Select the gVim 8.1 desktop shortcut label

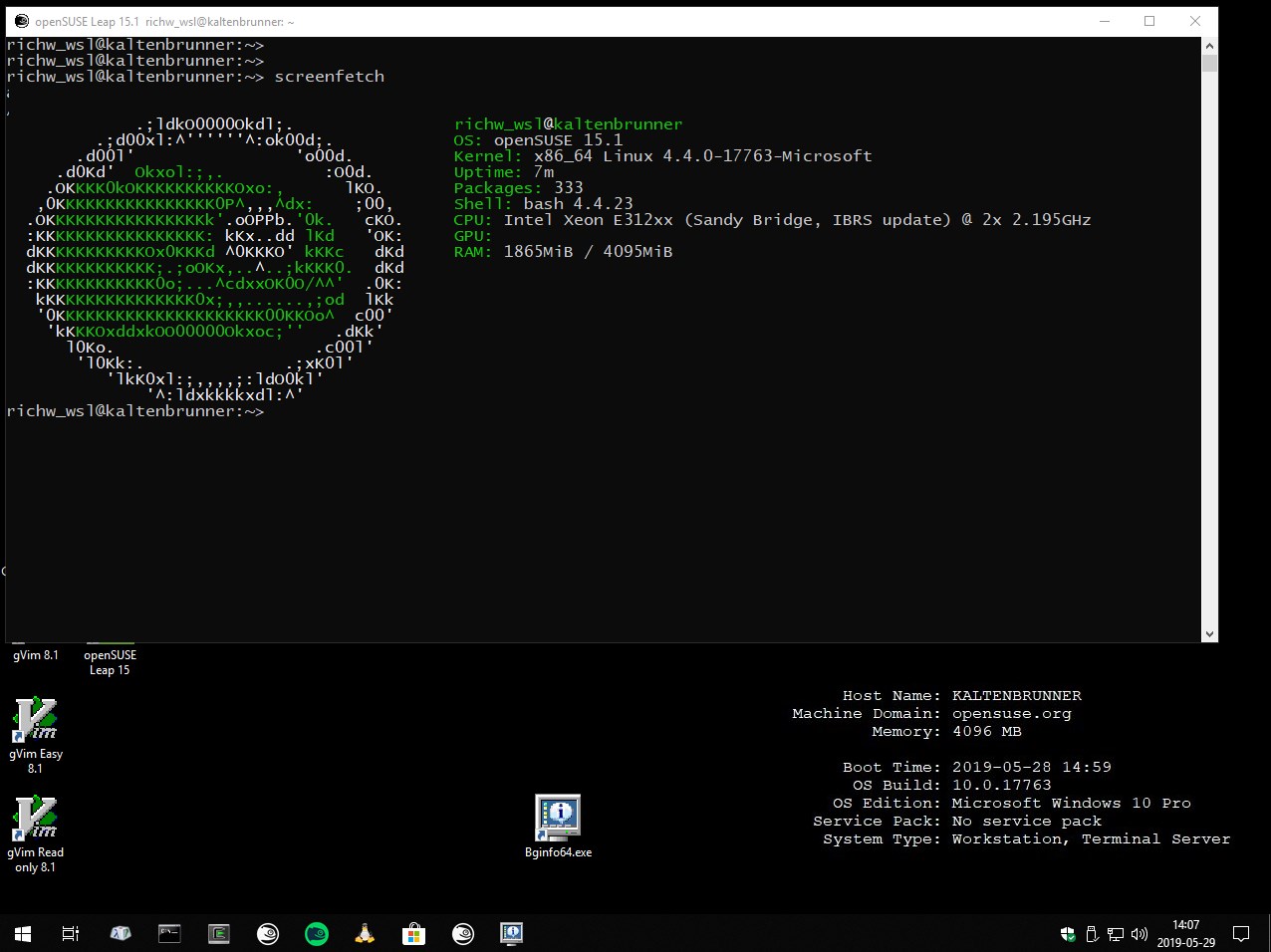(36, 655)
